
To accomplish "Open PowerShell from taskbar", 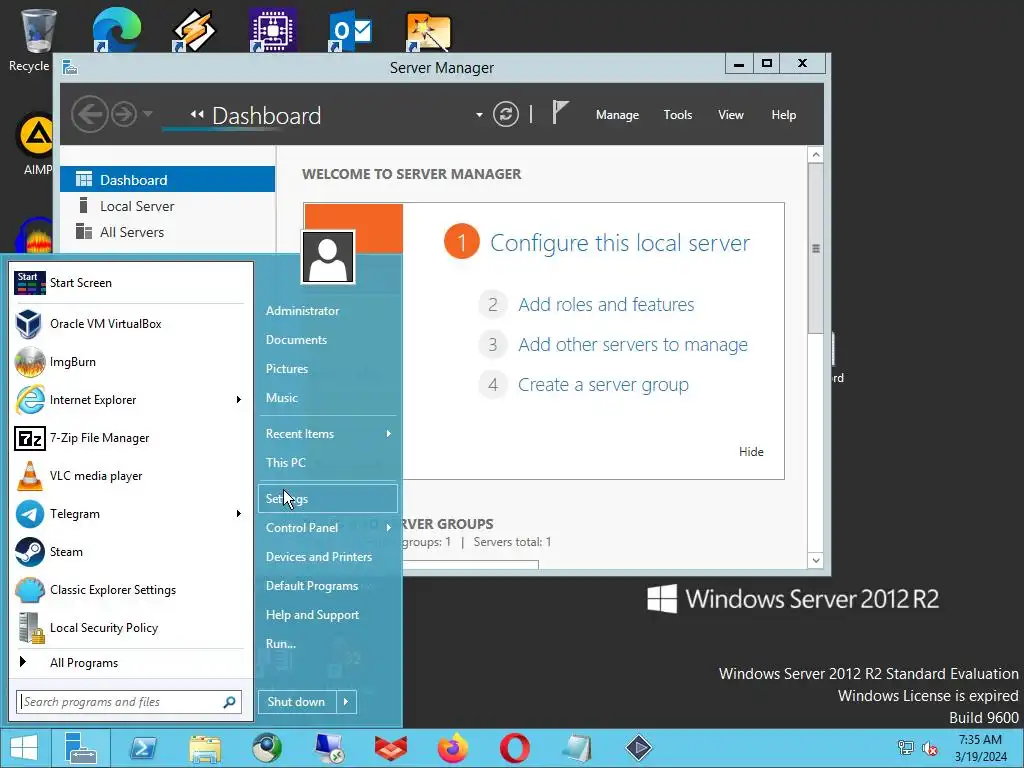I will (x=144, y=748).
